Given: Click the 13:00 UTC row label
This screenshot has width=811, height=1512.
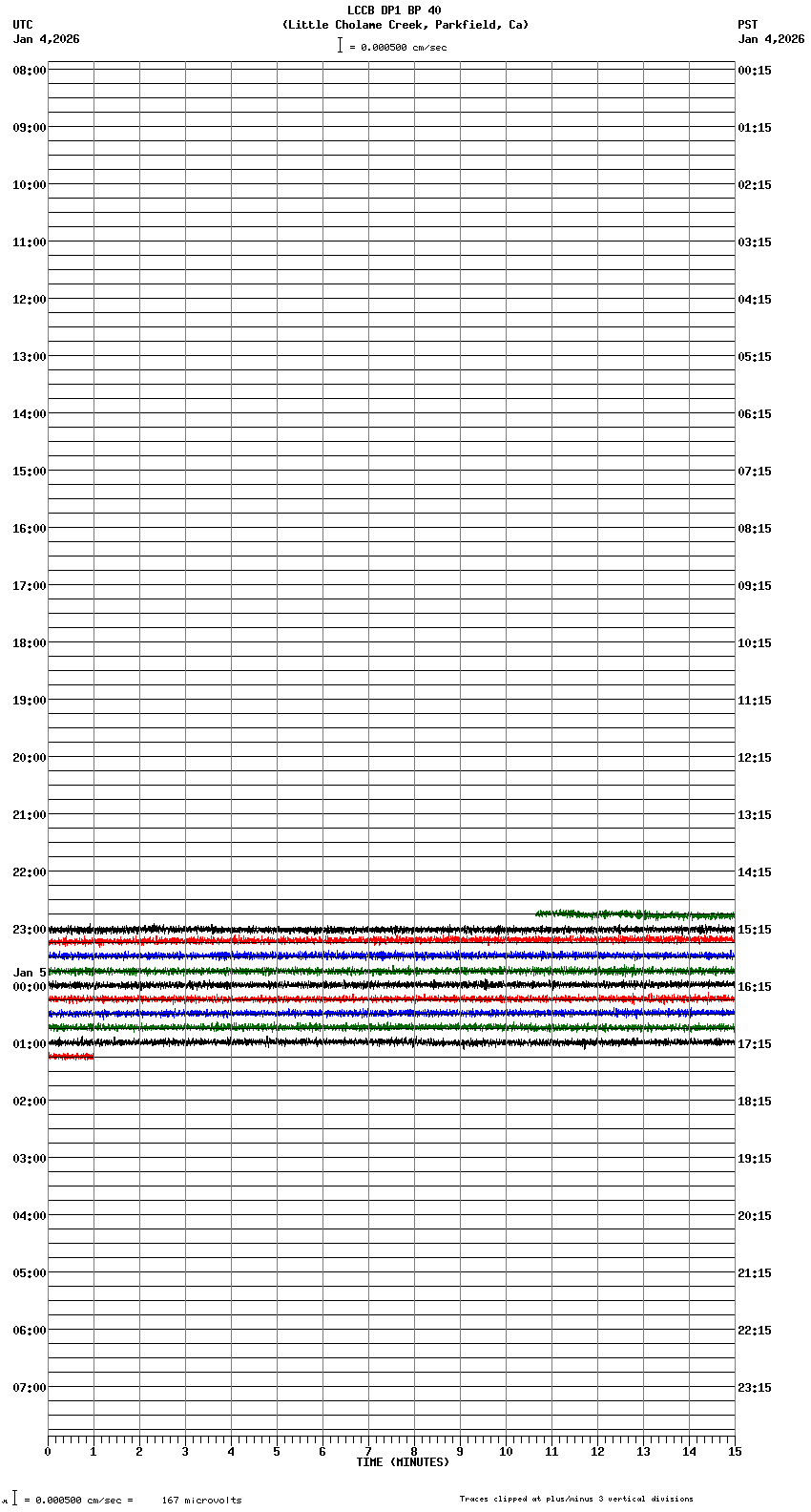Looking at the screenshot, I should coord(30,357).
